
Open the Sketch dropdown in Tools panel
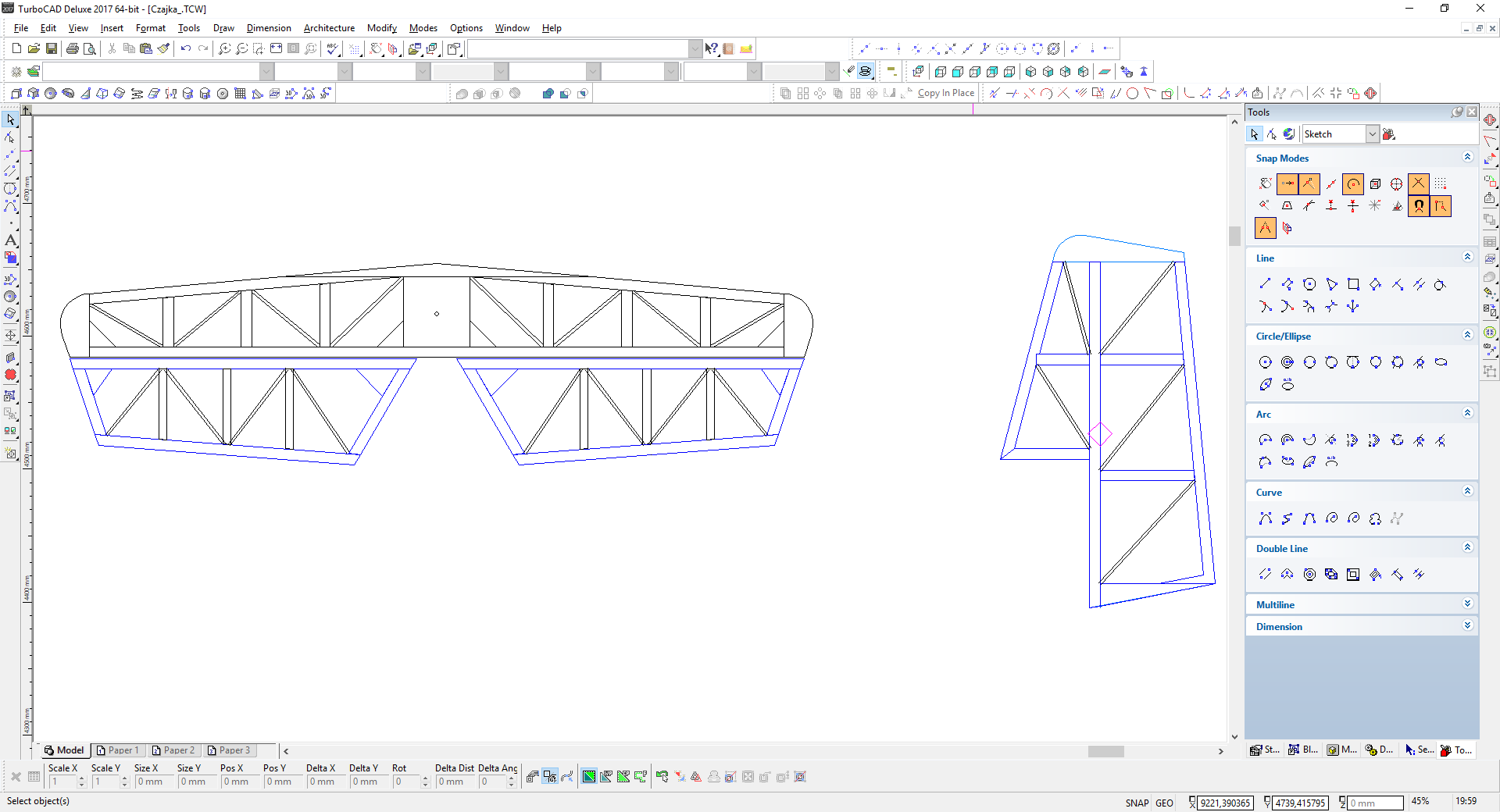(1372, 134)
